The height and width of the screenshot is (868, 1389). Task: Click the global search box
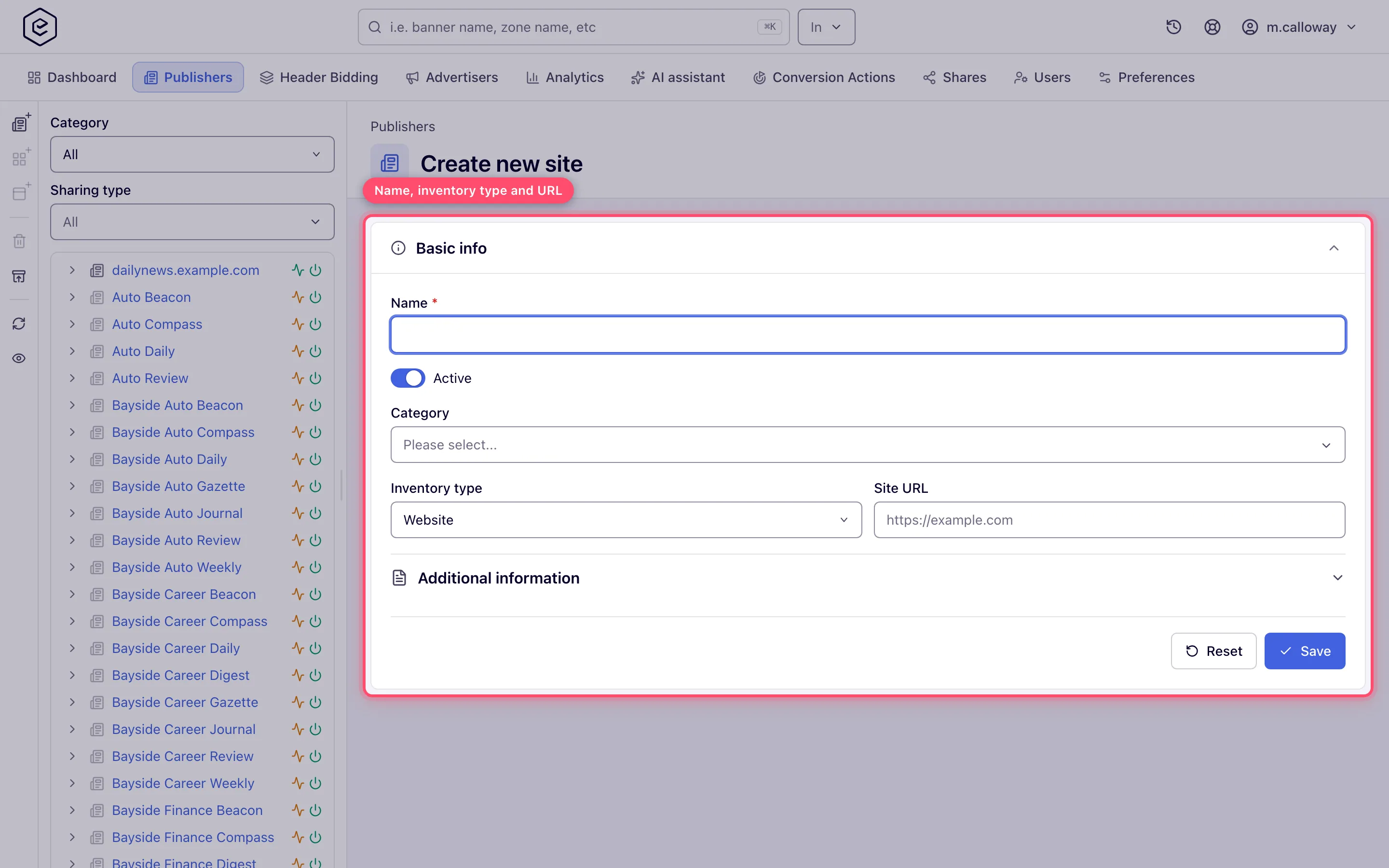(x=573, y=27)
